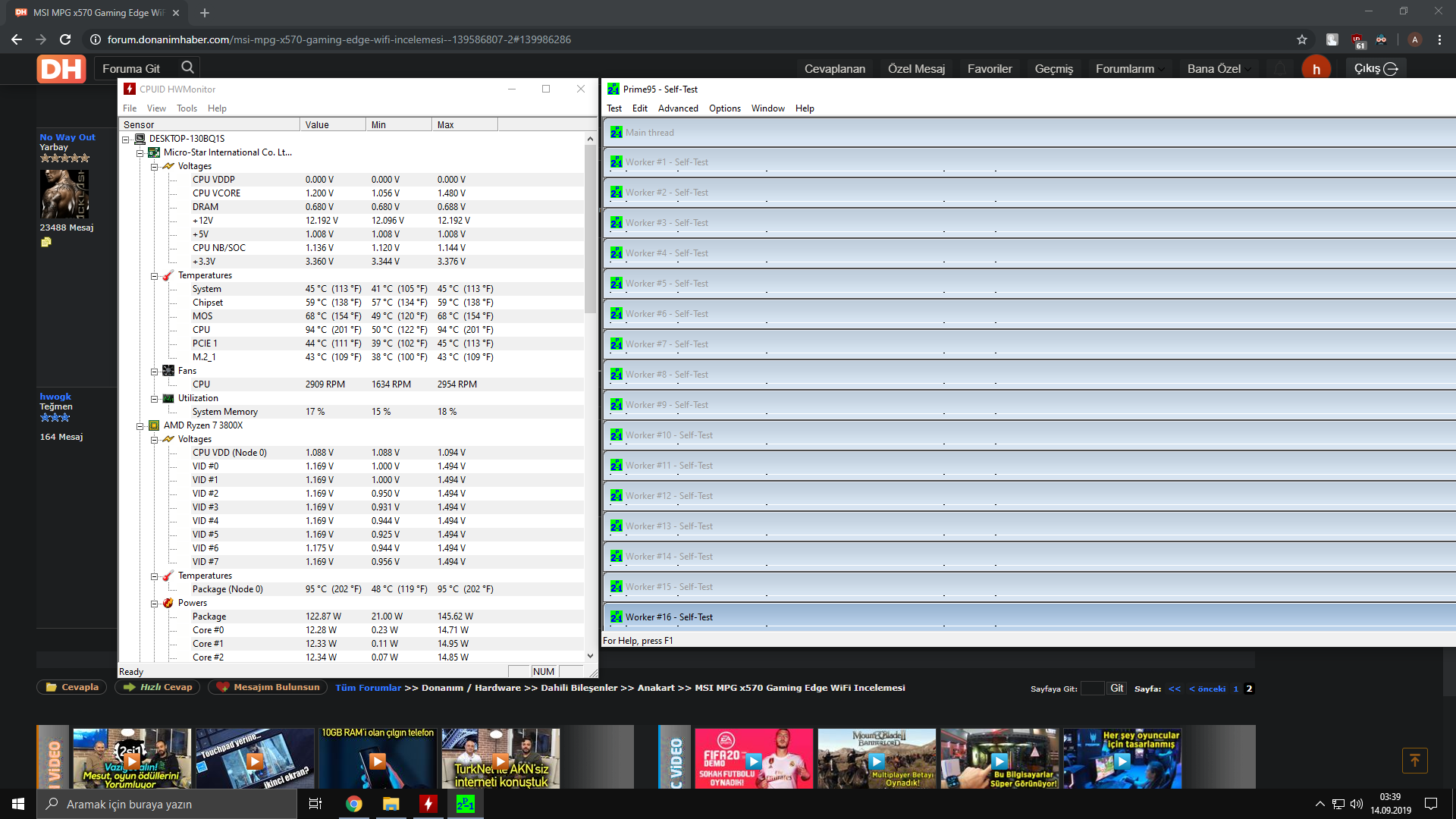This screenshot has height=819, width=1456.
Task: Reload the page in Chrome
Action: 65,39
